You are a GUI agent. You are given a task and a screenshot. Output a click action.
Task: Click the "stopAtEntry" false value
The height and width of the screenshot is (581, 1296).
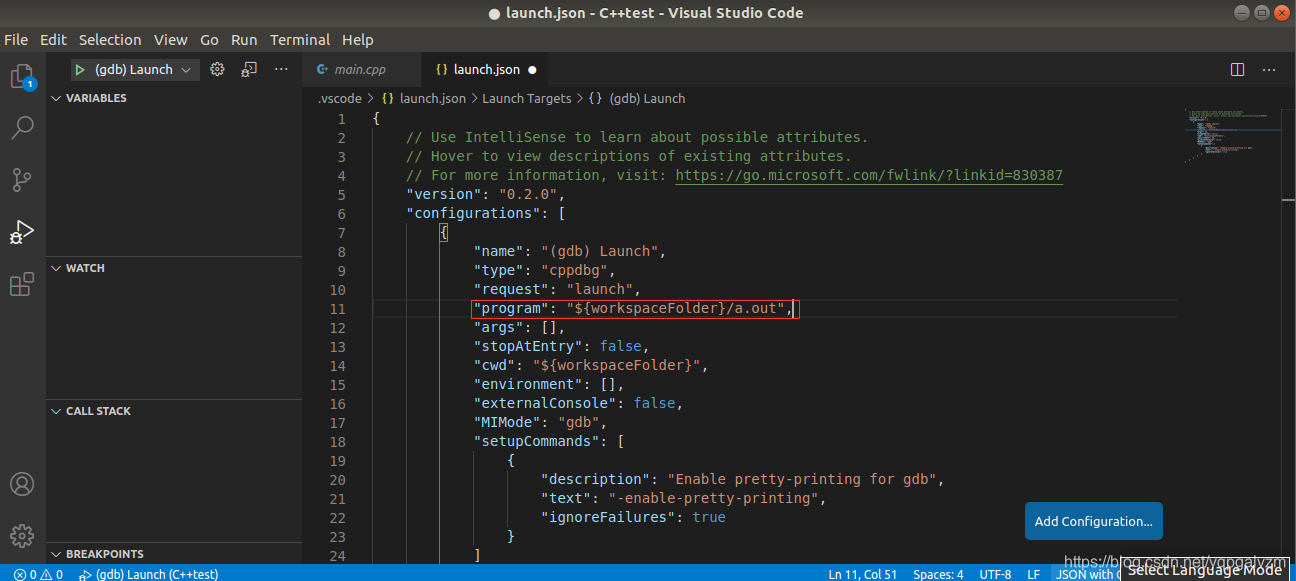point(621,346)
